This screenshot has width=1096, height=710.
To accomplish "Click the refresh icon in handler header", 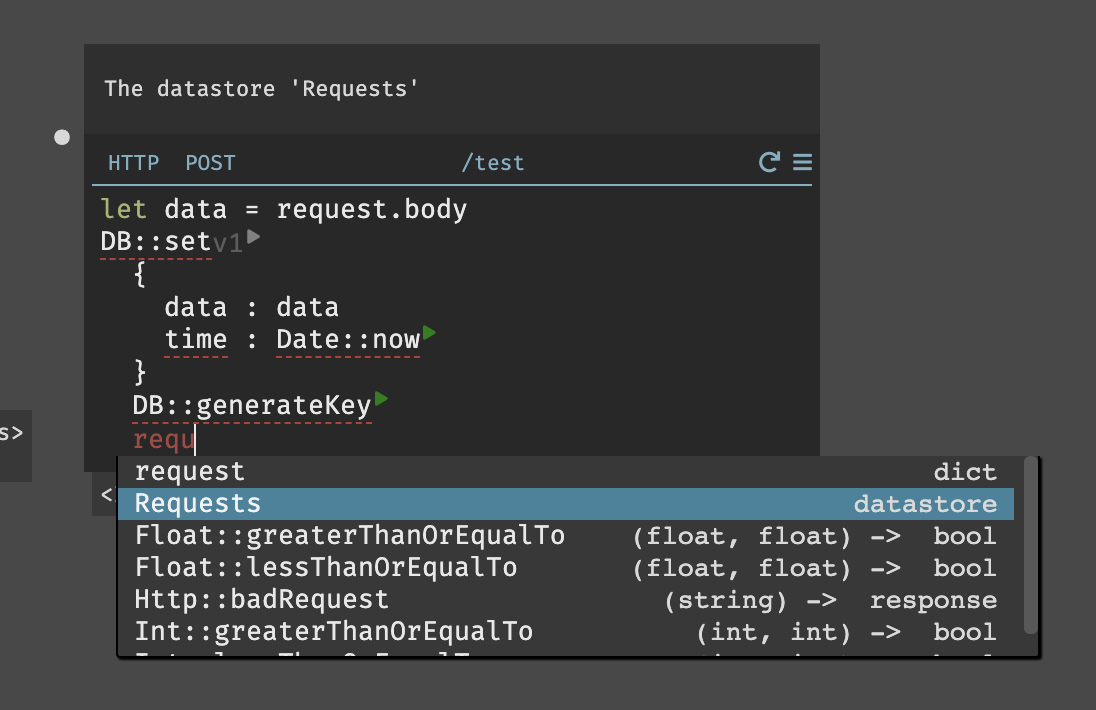I will 769,162.
